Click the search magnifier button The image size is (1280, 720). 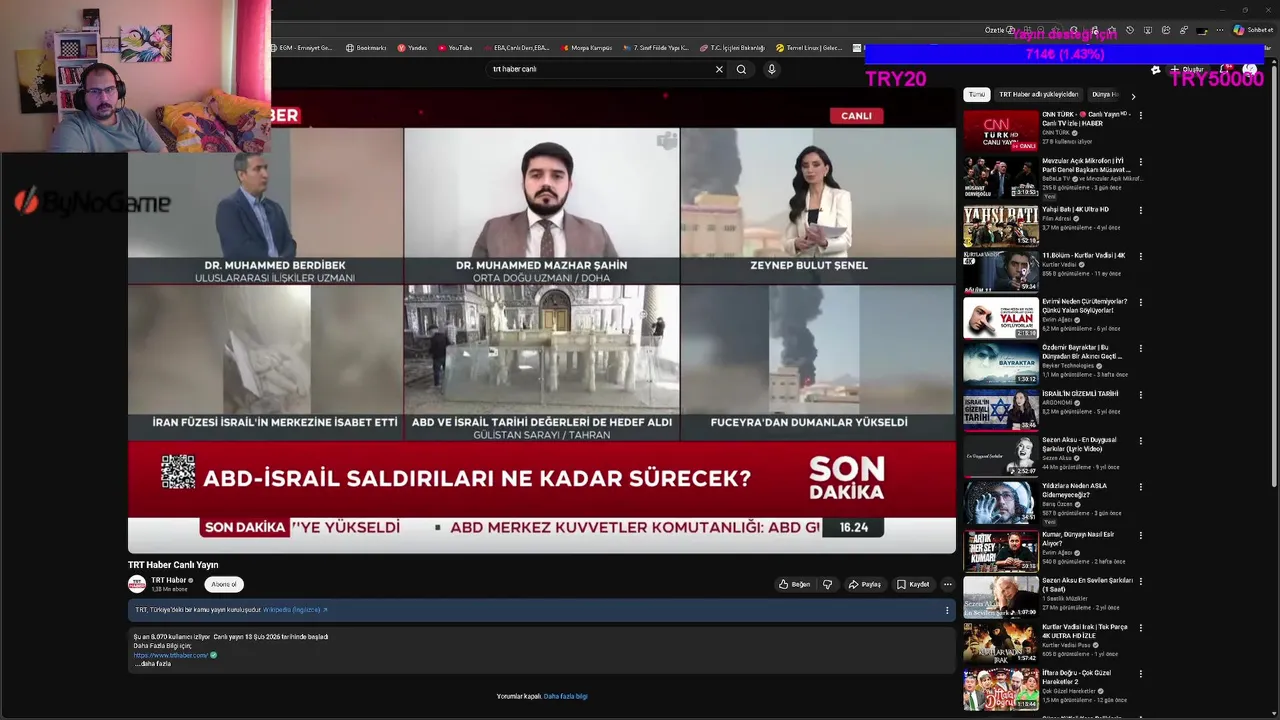[x=741, y=69]
